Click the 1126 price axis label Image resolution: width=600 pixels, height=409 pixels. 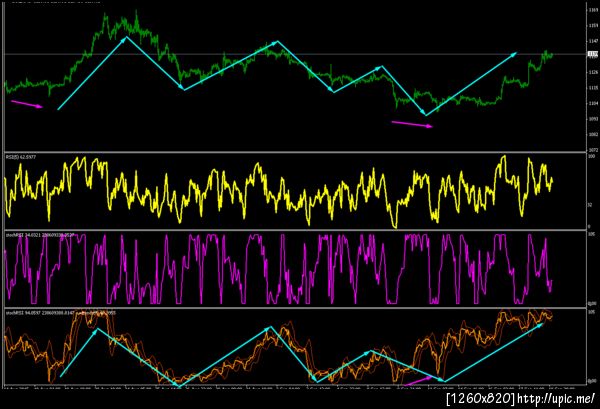point(593,72)
